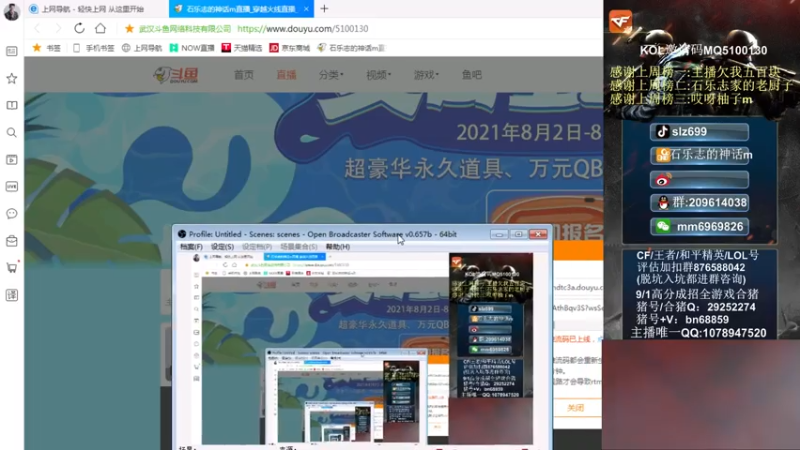
Task: Open the 天猫精选 bookmark
Action: click(x=242, y=48)
